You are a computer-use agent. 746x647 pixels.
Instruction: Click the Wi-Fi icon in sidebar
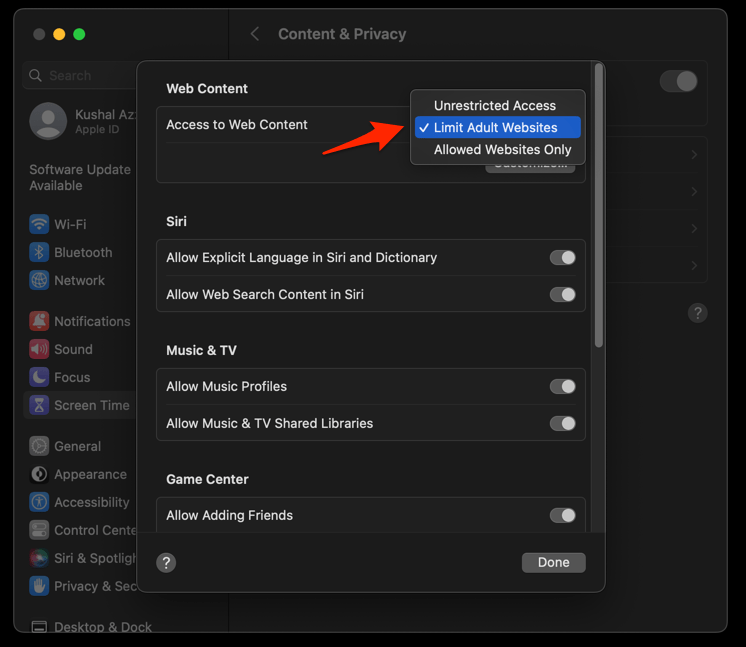pyautogui.click(x=39, y=225)
